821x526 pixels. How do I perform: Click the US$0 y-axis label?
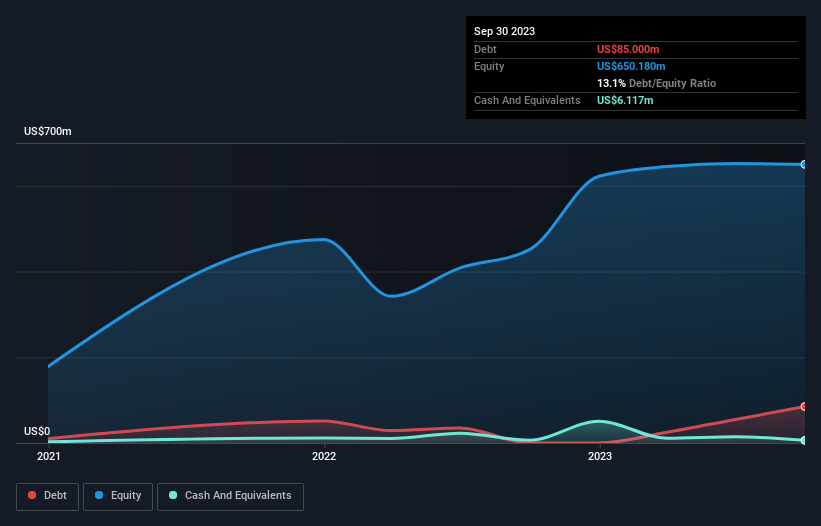point(37,431)
